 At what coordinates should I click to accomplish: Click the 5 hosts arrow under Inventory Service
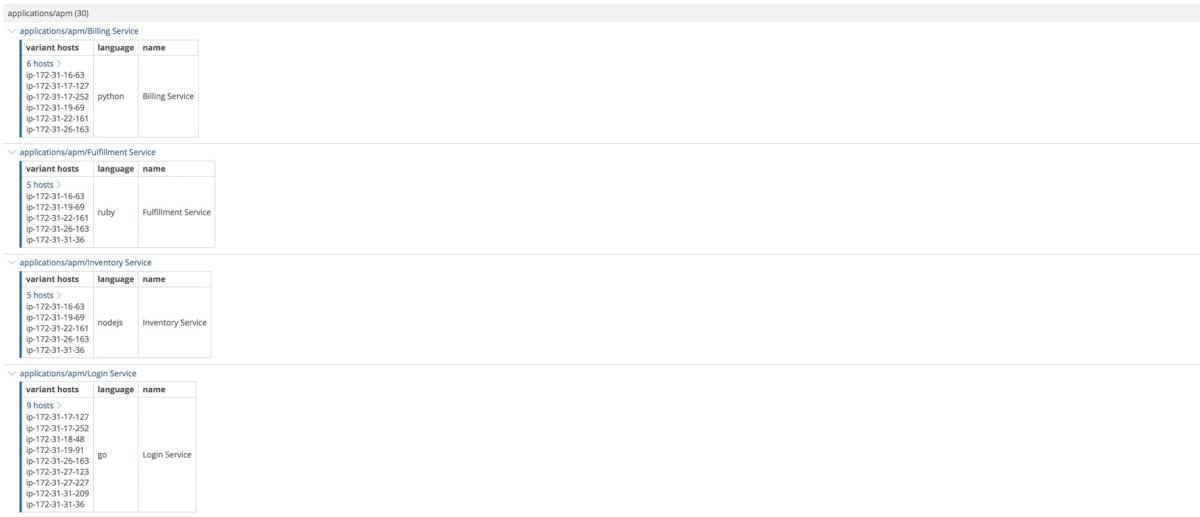click(59, 296)
